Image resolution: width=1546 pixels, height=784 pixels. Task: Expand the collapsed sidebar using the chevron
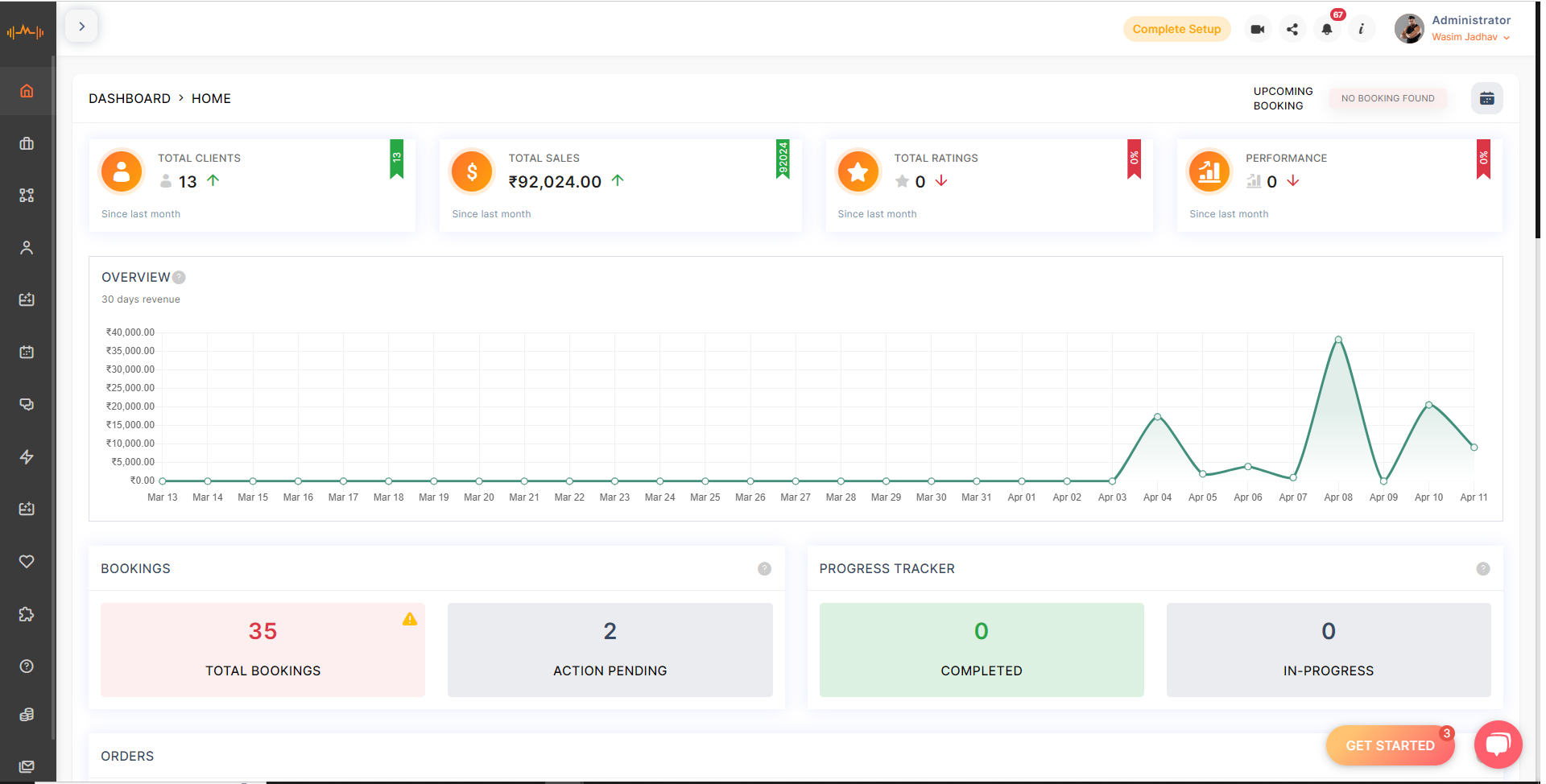(x=81, y=25)
